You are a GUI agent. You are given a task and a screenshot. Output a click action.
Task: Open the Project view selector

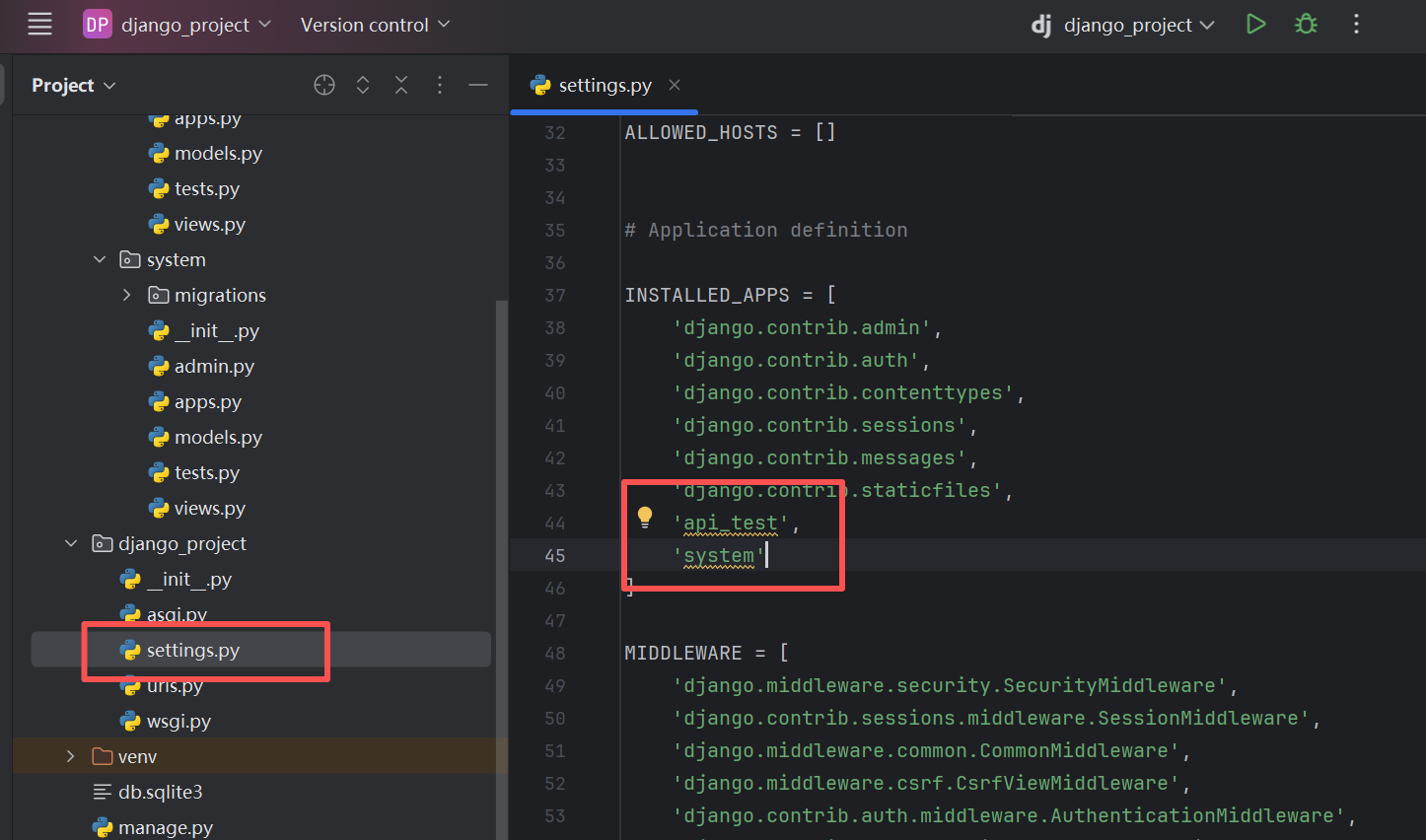point(74,85)
